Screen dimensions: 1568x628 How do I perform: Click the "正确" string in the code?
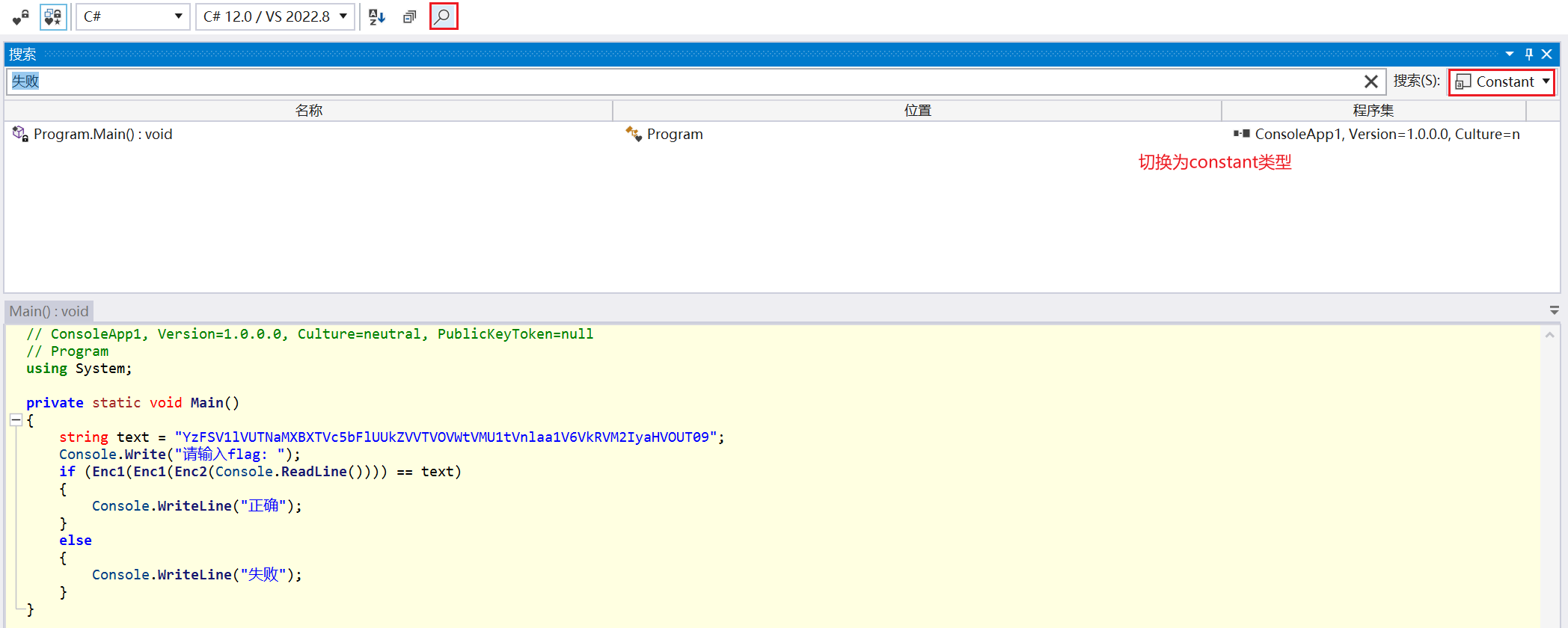pyautogui.click(x=263, y=506)
